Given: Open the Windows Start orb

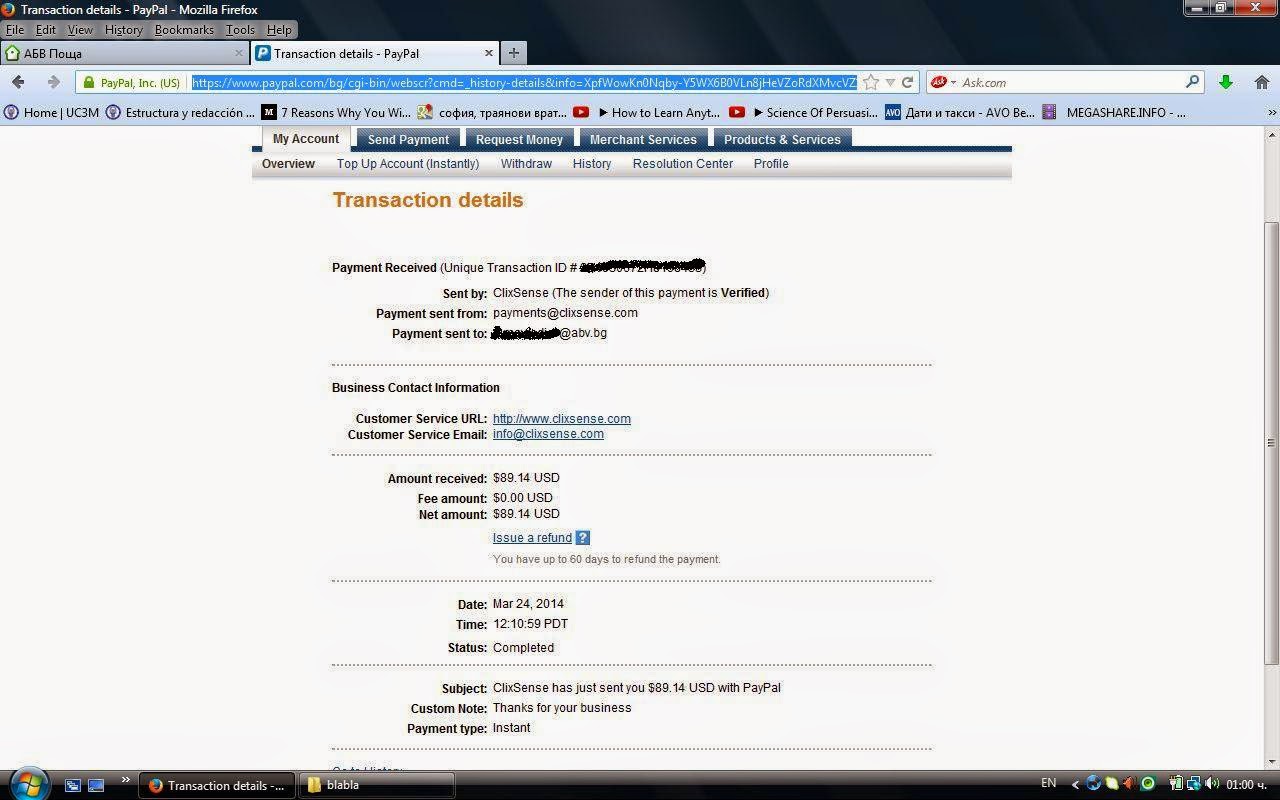Looking at the screenshot, I should 27,783.
